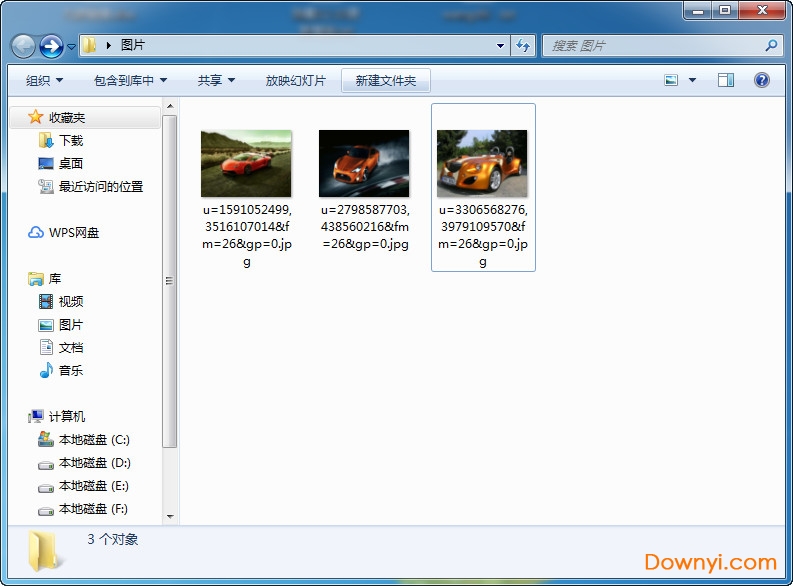The image size is (793, 586).
Task: Click the 本地磁盘 (D:) drive icon
Action: pyautogui.click(x=46, y=465)
